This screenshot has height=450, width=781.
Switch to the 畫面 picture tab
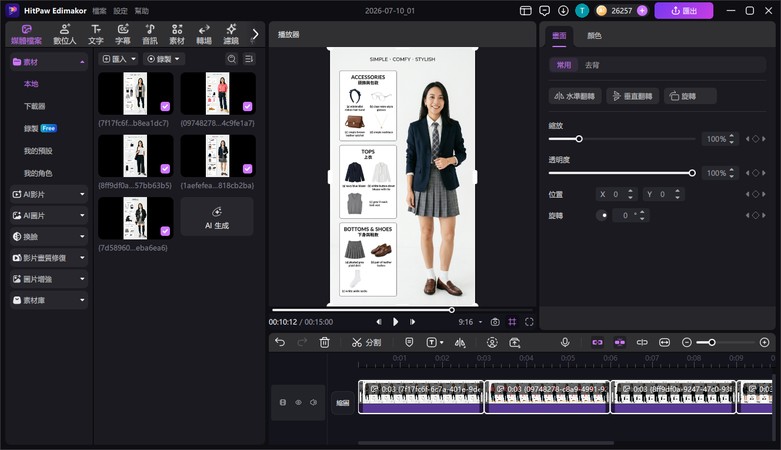click(559, 35)
